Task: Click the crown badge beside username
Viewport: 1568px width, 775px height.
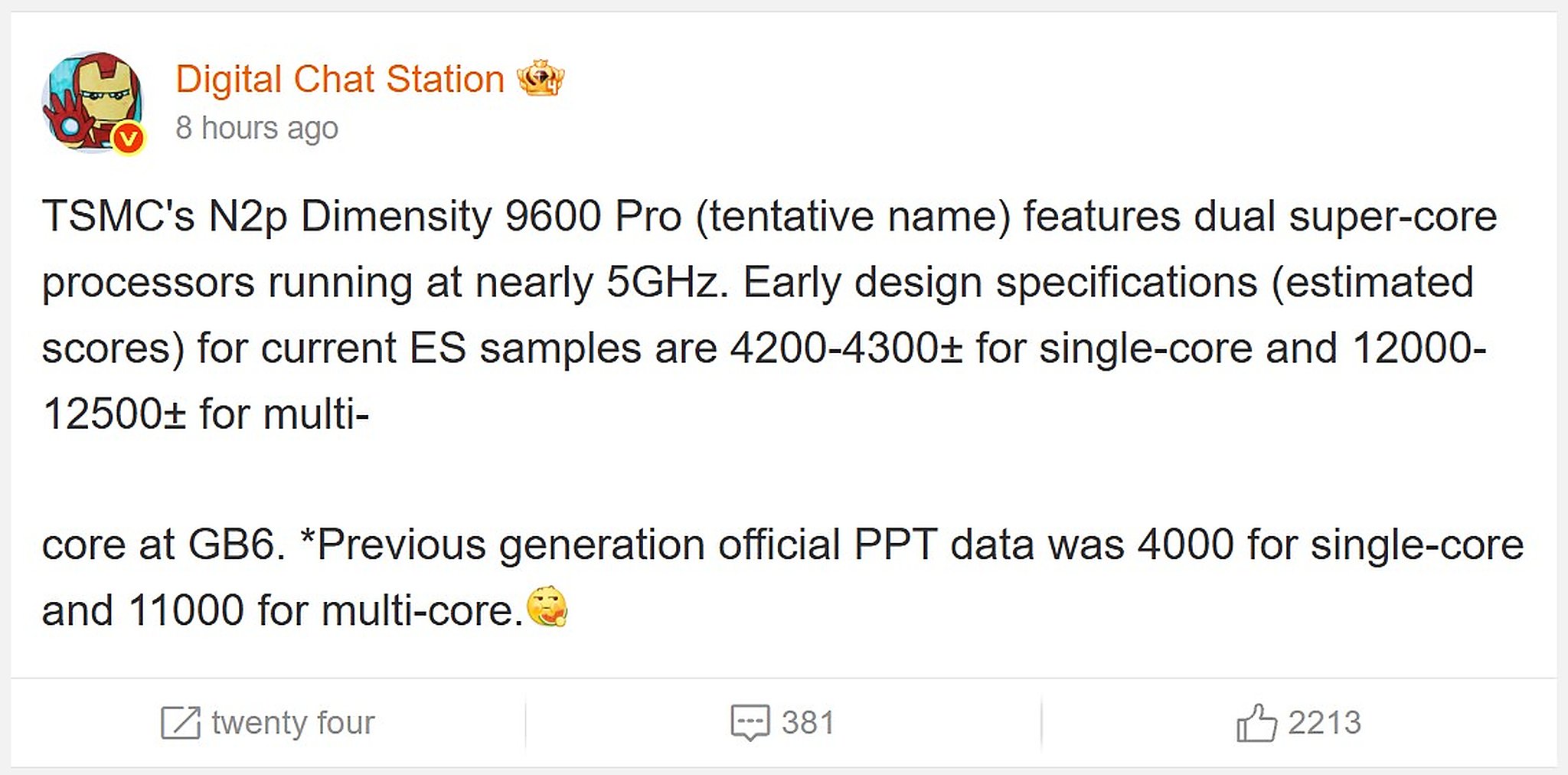Action: coord(541,78)
